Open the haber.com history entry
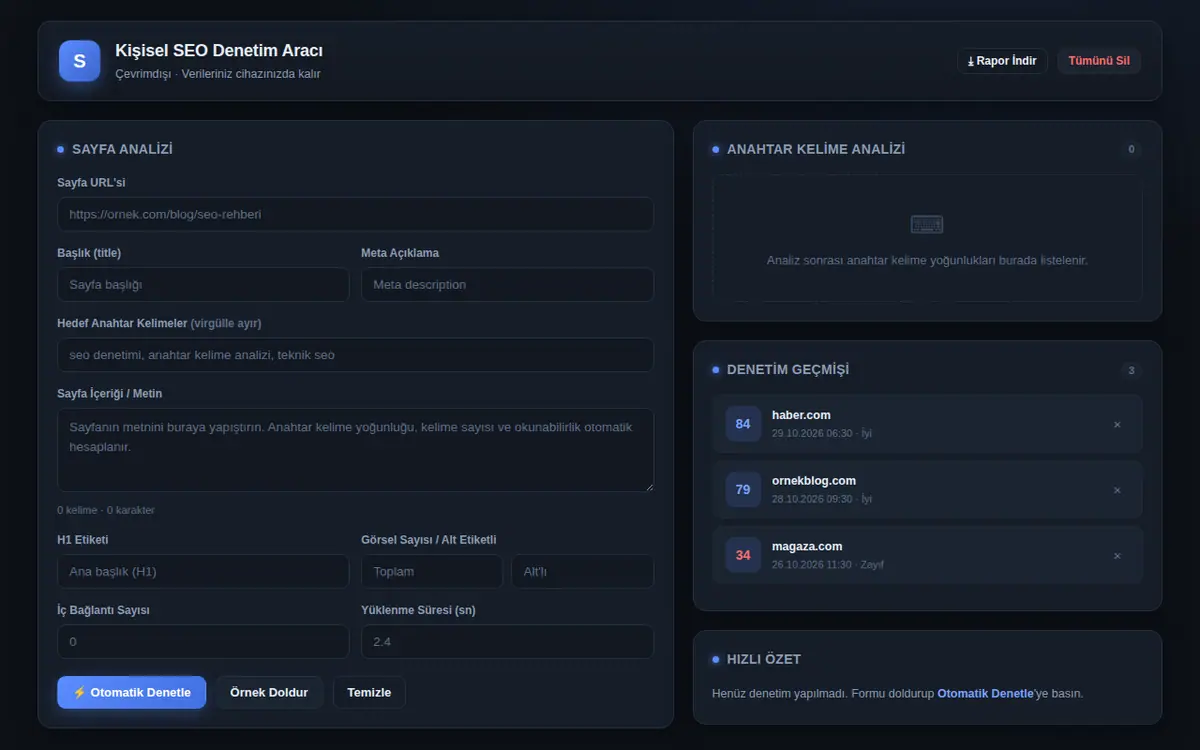 point(927,424)
